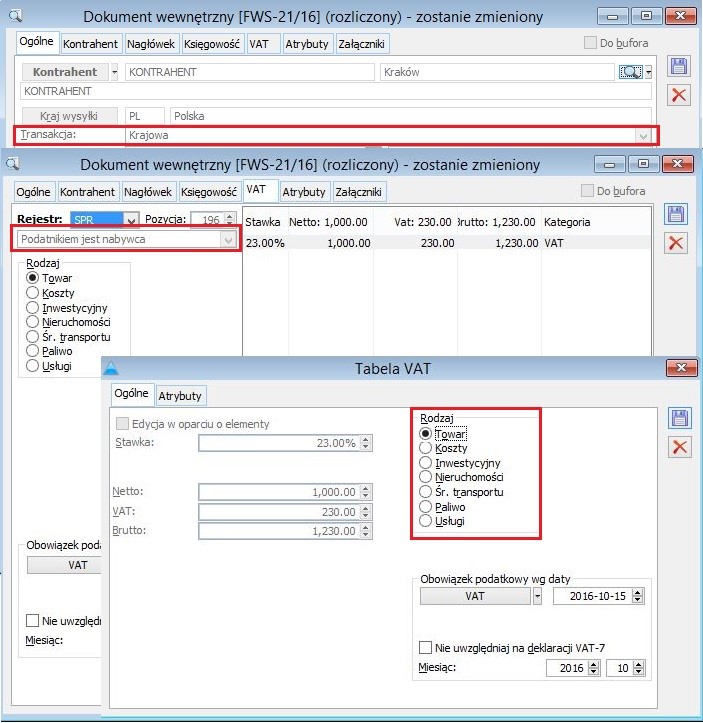
Task: Adjust Brutto 1,230.00 spinner
Action: pos(366,531)
